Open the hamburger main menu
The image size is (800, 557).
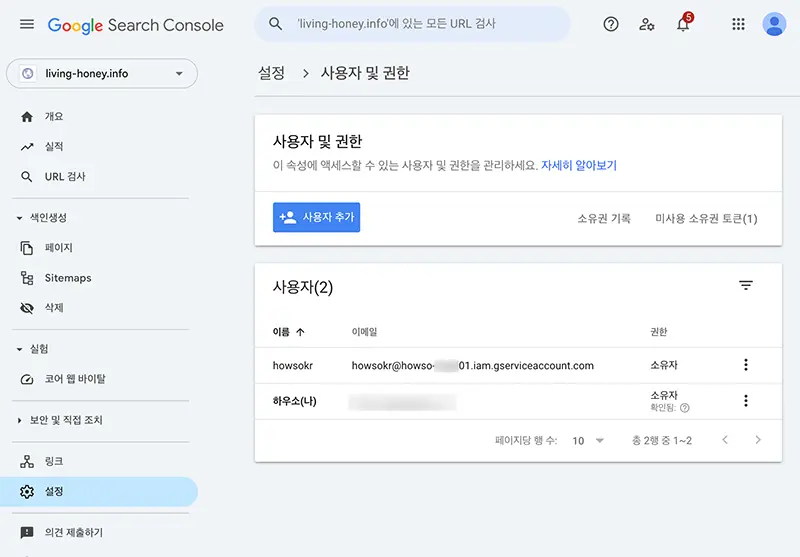pyautogui.click(x=27, y=24)
